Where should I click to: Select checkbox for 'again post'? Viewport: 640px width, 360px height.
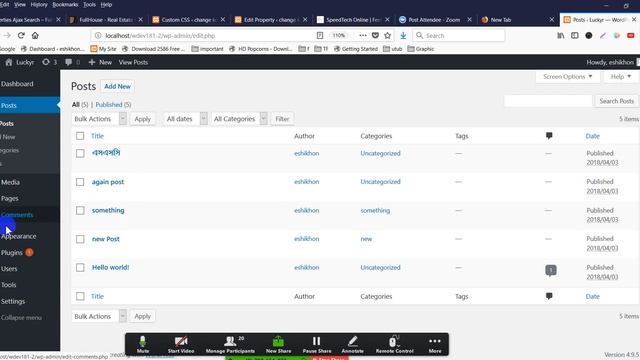[x=80, y=182]
